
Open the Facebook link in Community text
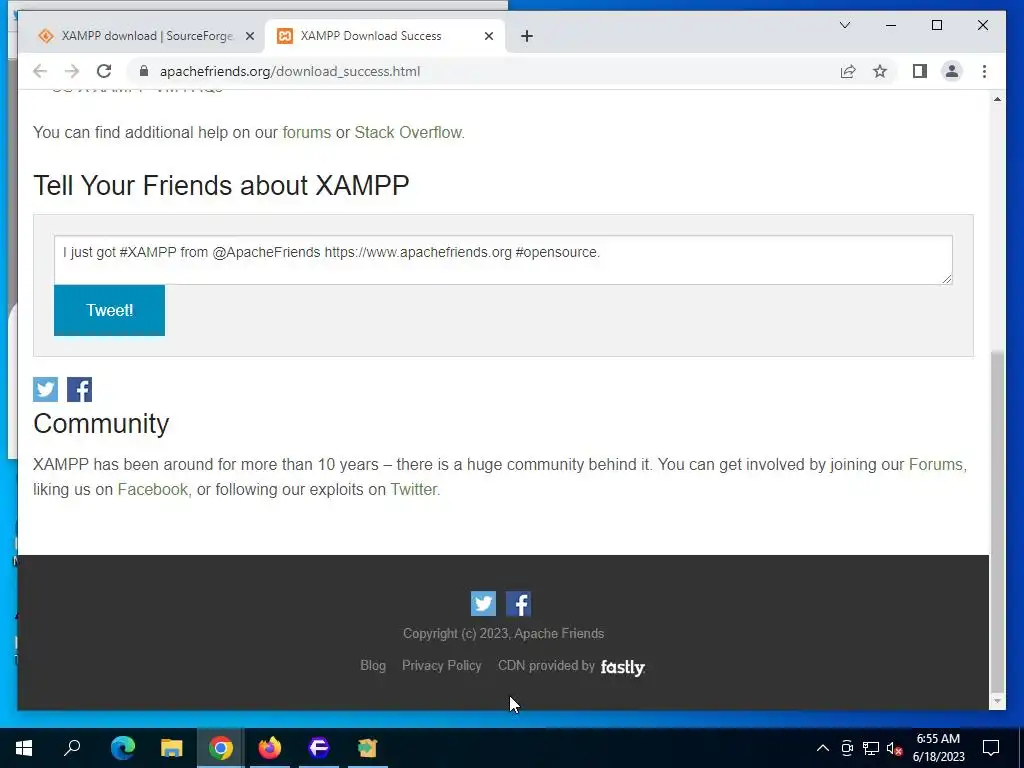[x=152, y=489]
